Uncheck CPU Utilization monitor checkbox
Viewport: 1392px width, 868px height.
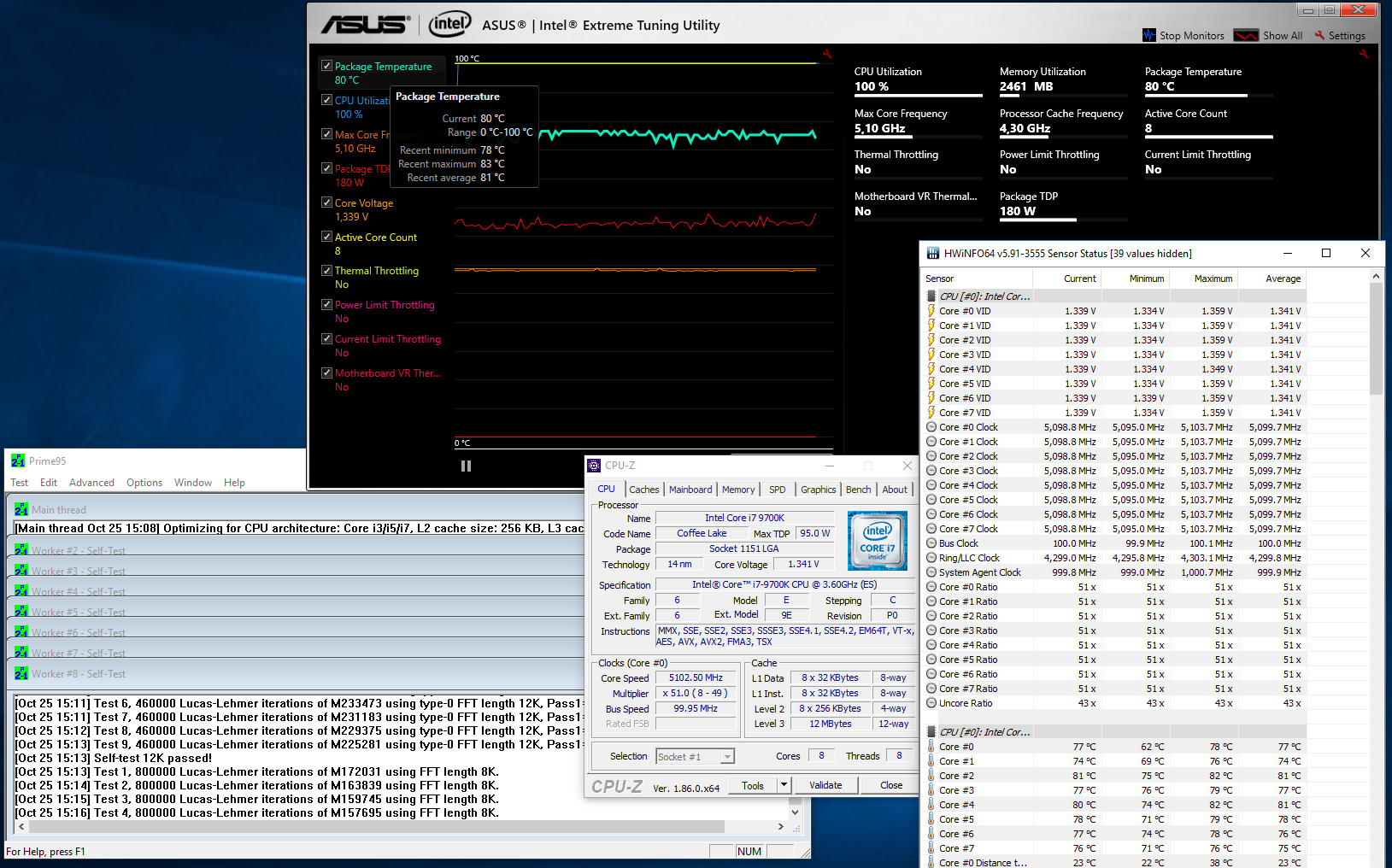(326, 100)
